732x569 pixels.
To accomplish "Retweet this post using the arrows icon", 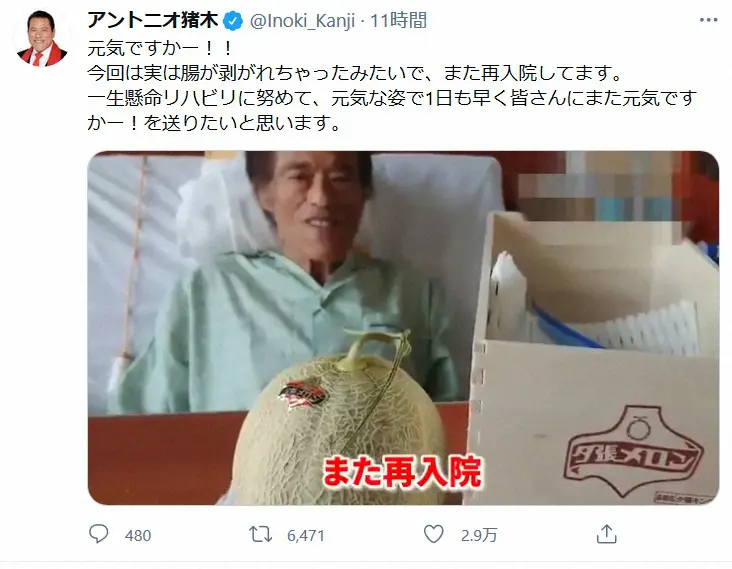I will pyautogui.click(x=260, y=534).
